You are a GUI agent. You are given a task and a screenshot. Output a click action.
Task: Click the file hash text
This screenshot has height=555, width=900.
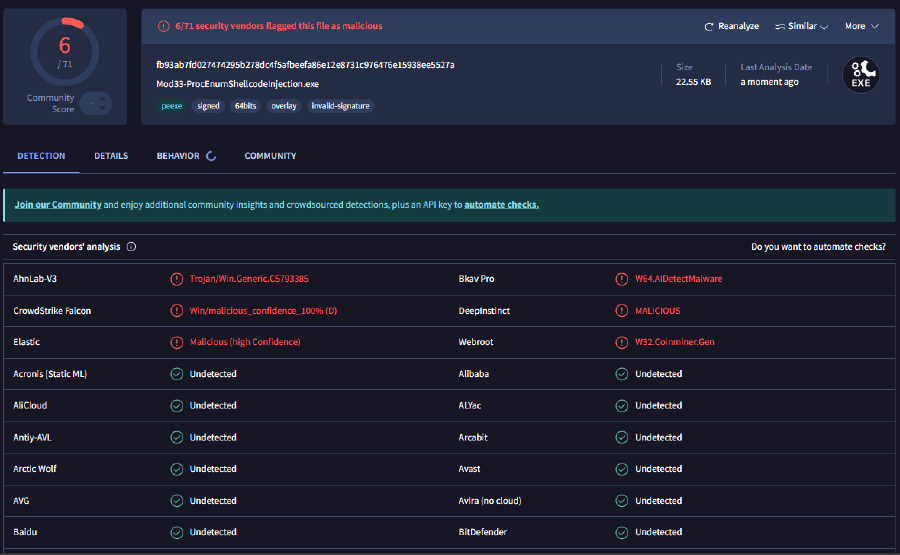pos(305,65)
